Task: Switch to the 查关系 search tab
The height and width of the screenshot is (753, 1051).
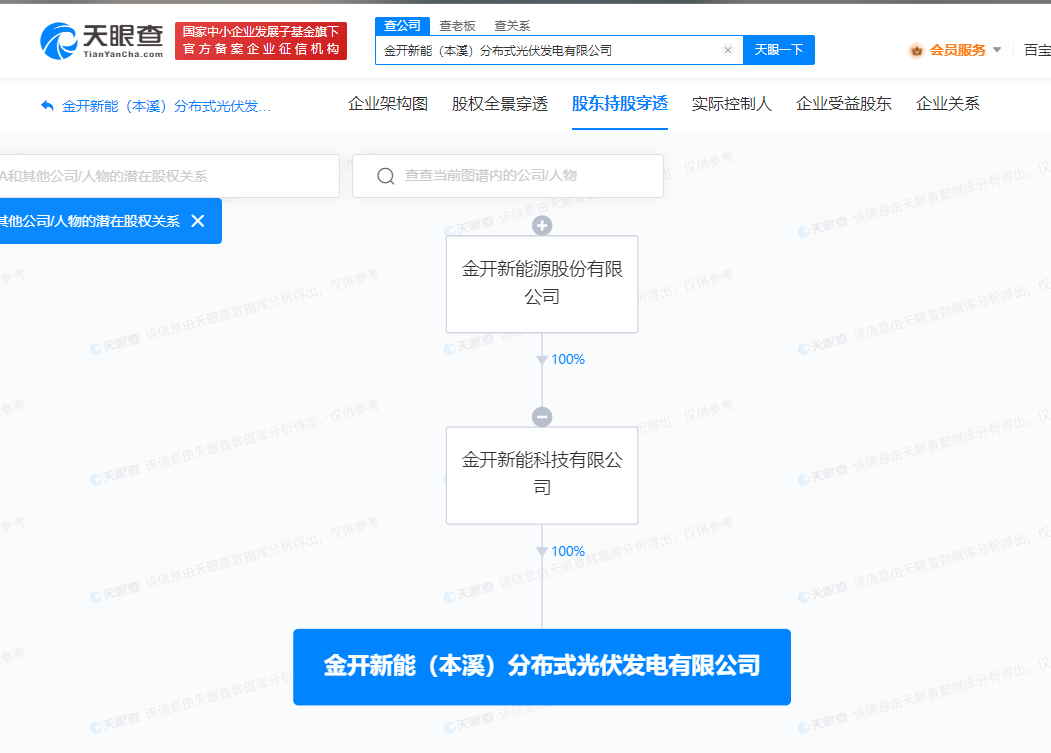Action: pos(512,25)
